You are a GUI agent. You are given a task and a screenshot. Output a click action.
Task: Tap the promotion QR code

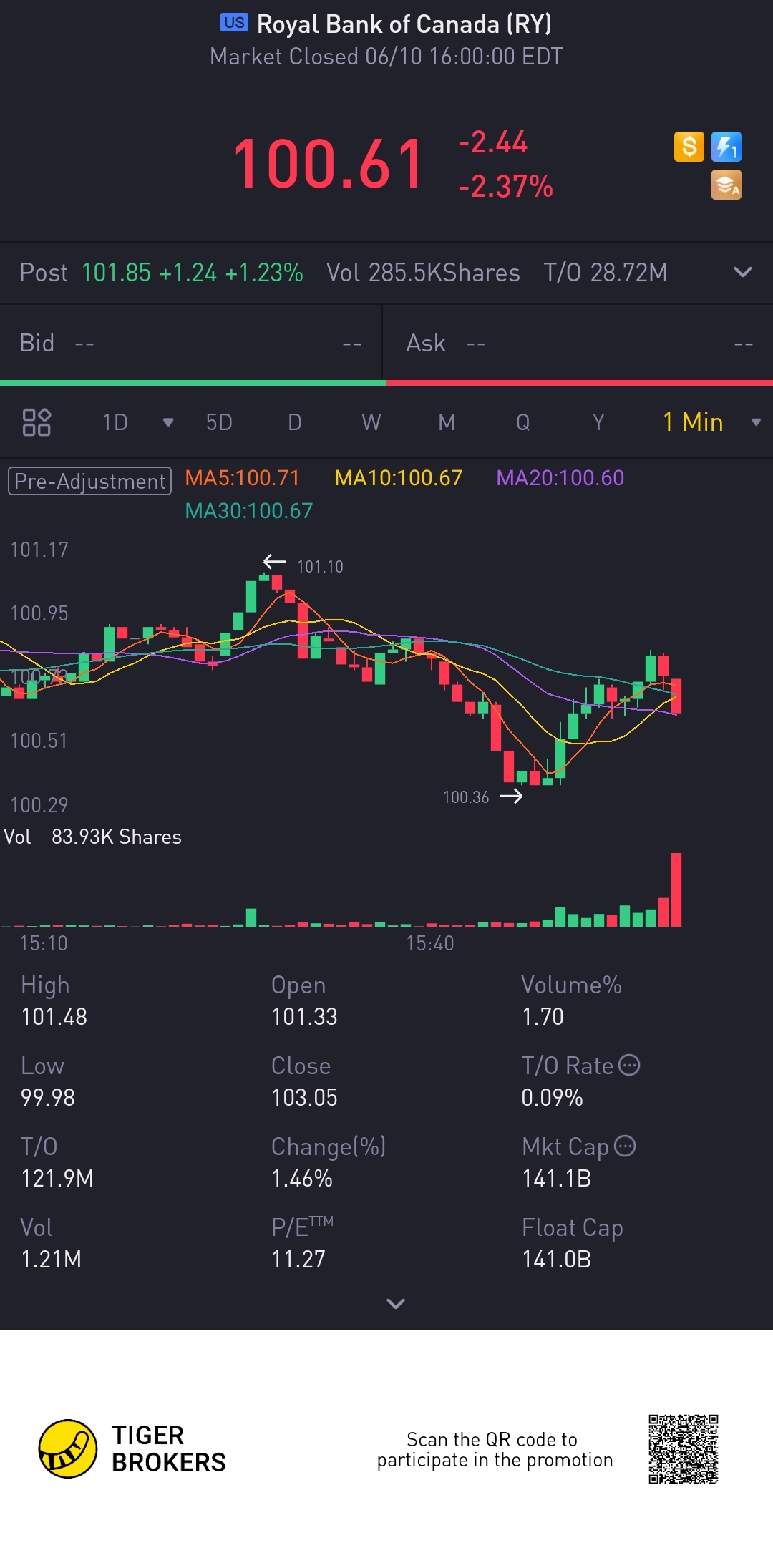[x=684, y=1448]
